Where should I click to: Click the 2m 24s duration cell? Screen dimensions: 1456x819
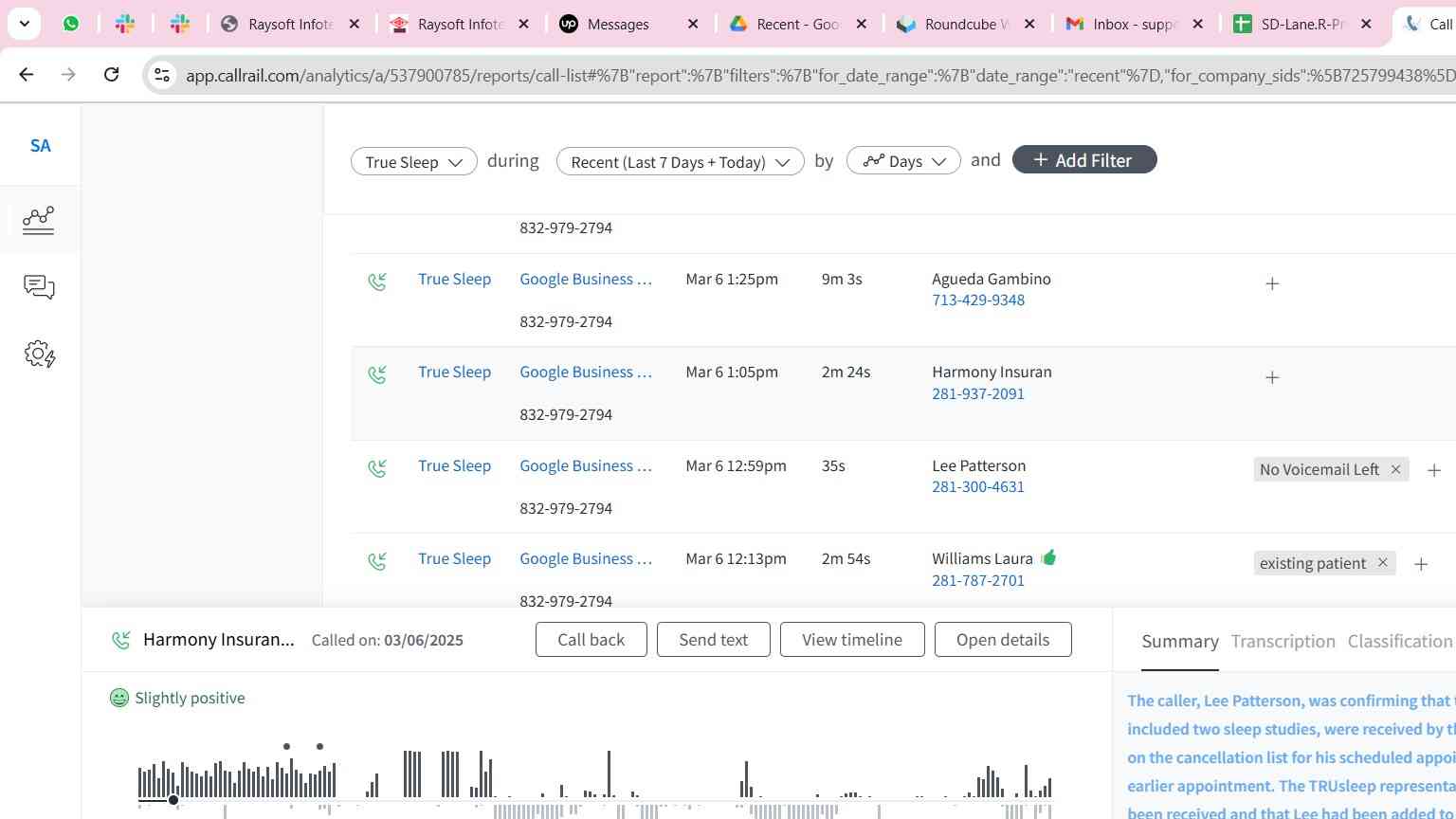846,373
